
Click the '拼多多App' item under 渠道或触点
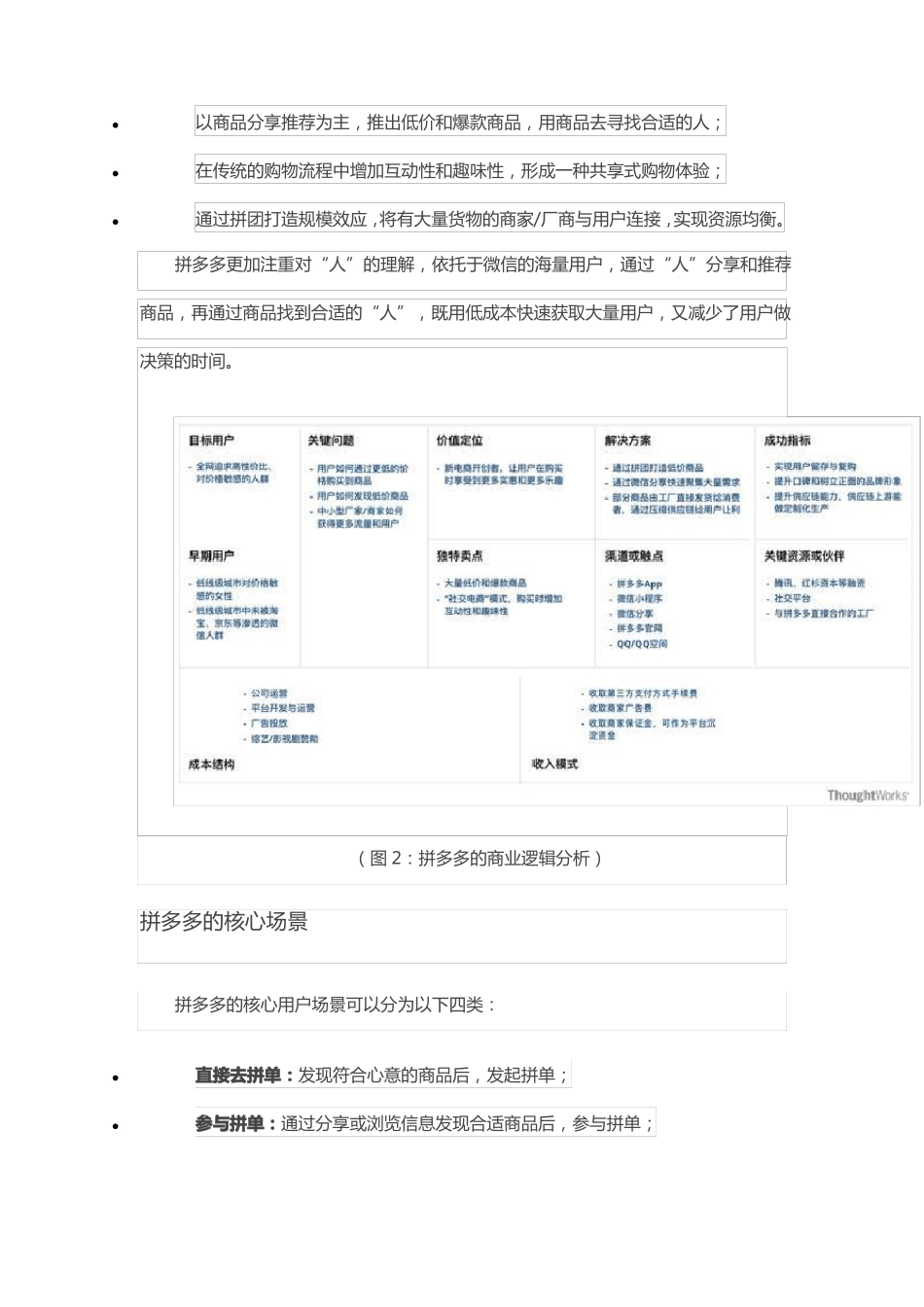(639, 584)
